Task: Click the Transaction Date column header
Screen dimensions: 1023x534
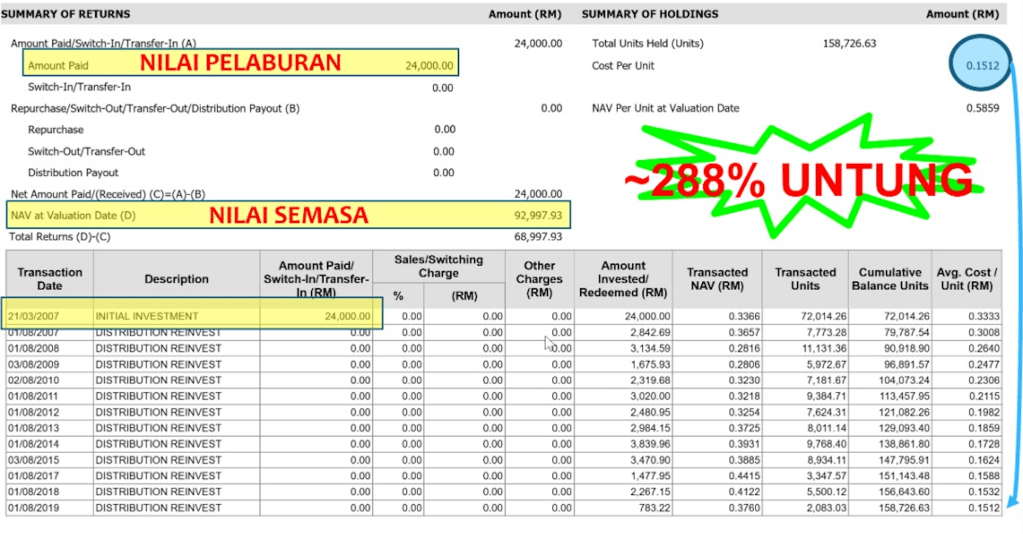Action: [50, 279]
